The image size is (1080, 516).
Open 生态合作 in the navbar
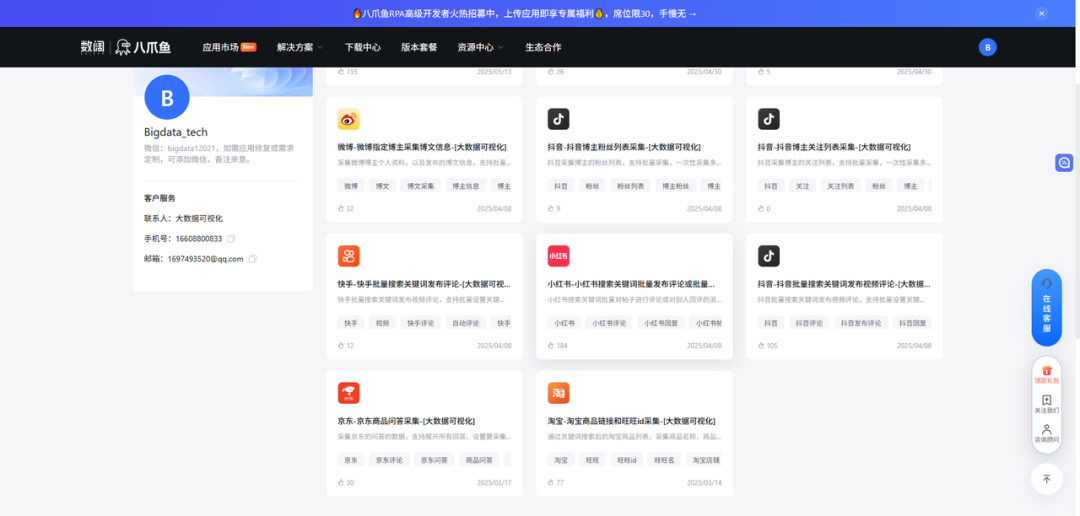click(543, 48)
